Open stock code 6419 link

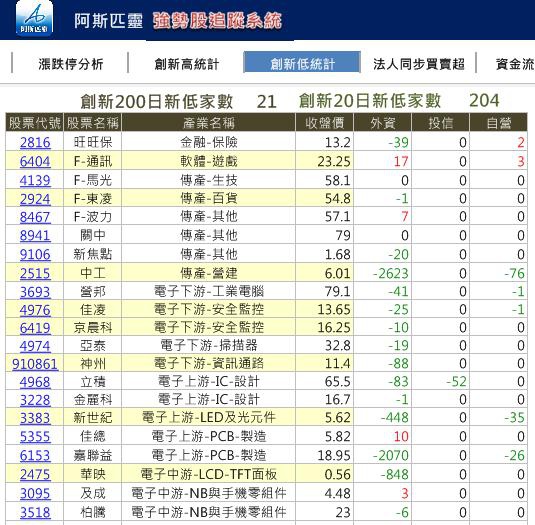tap(35, 328)
